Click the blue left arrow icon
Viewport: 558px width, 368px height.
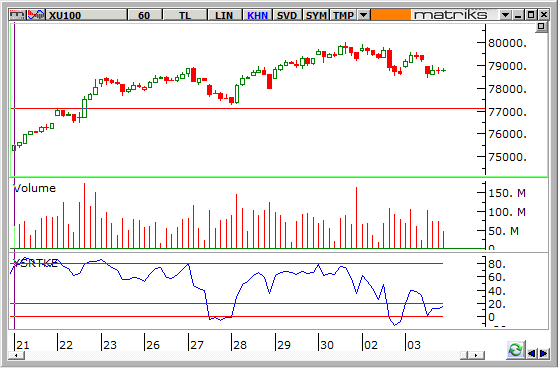click(532, 353)
